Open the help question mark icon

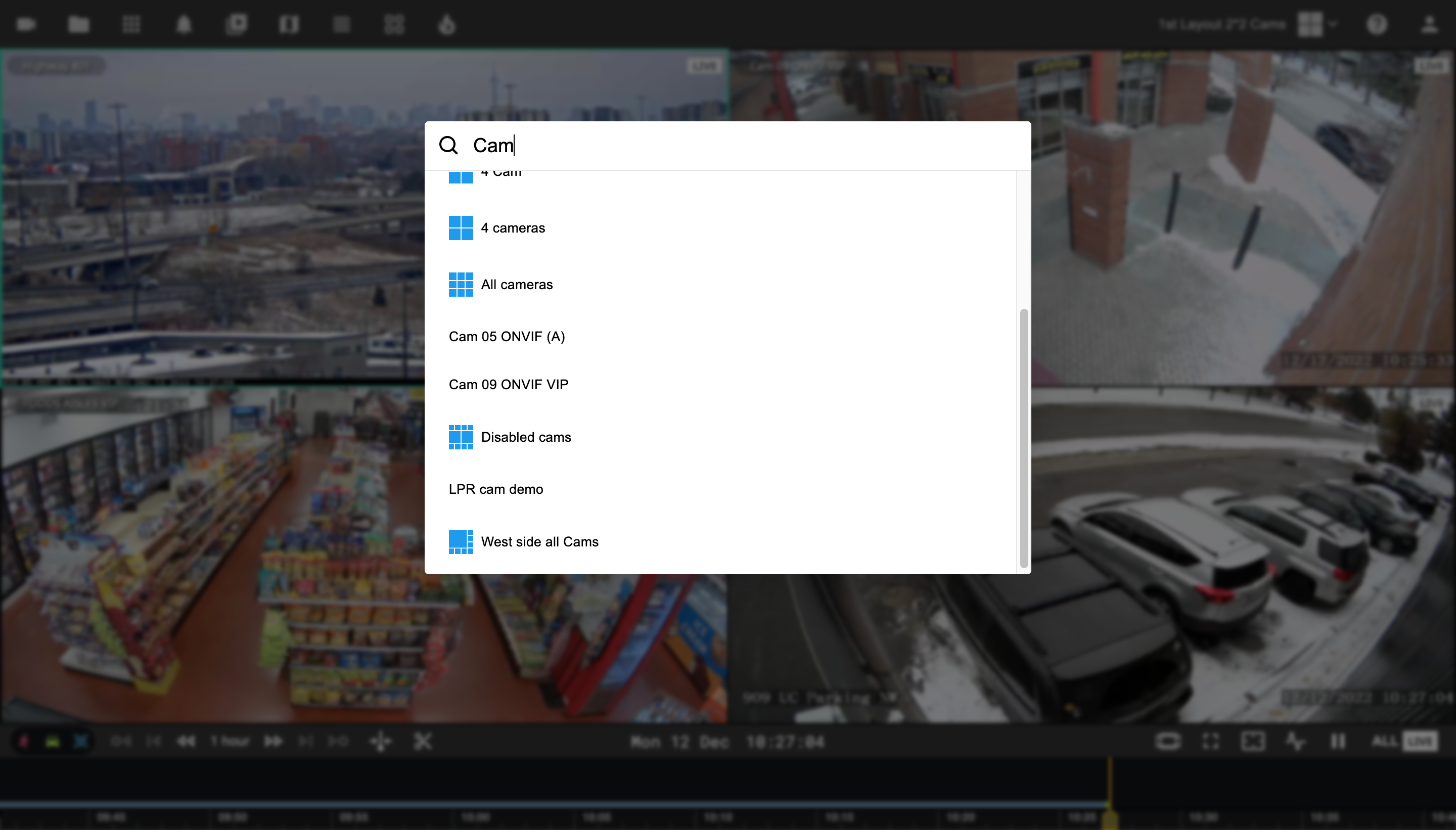pyautogui.click(x=1376, y=24)
